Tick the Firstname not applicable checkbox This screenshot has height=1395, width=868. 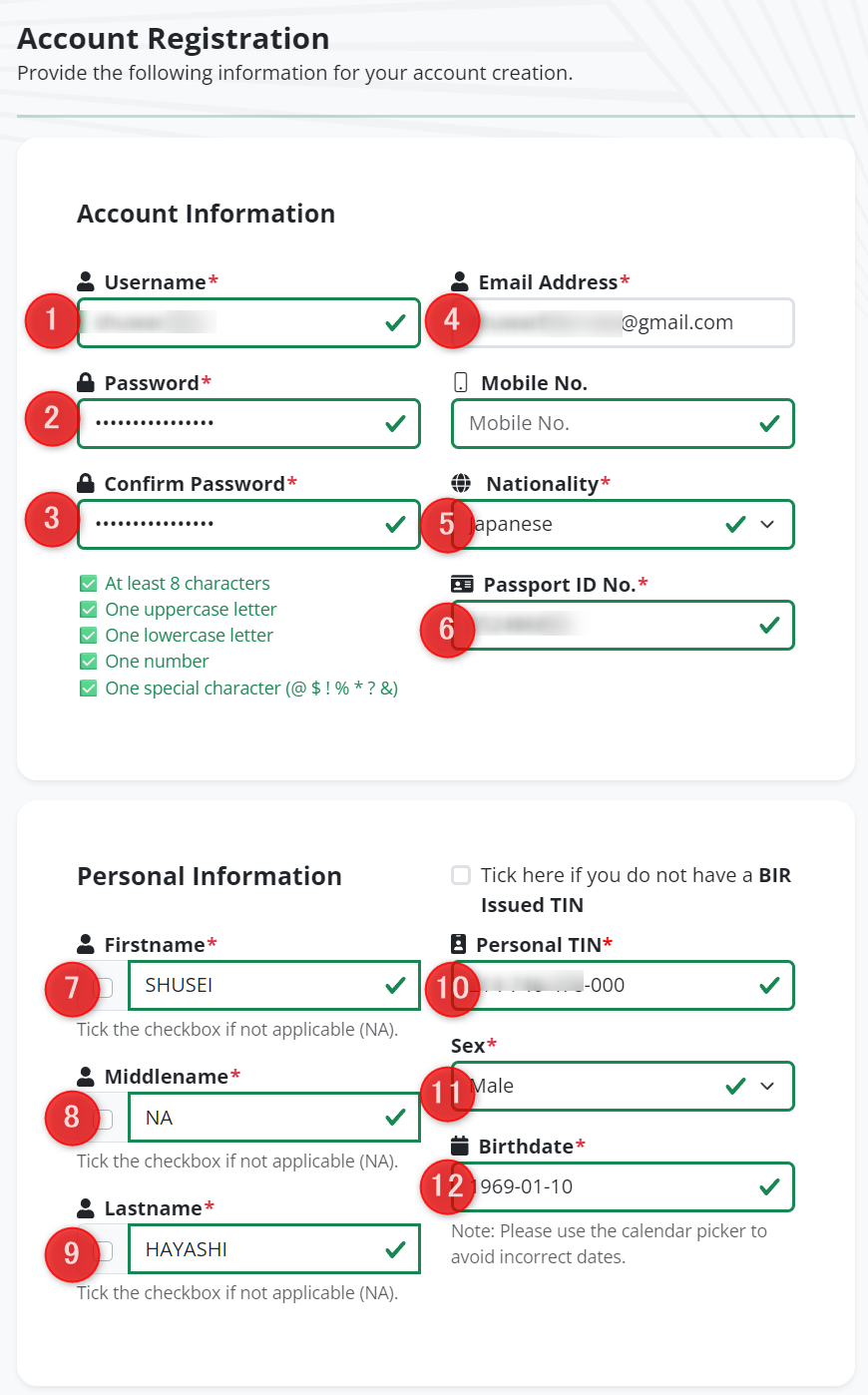point(105,988)
